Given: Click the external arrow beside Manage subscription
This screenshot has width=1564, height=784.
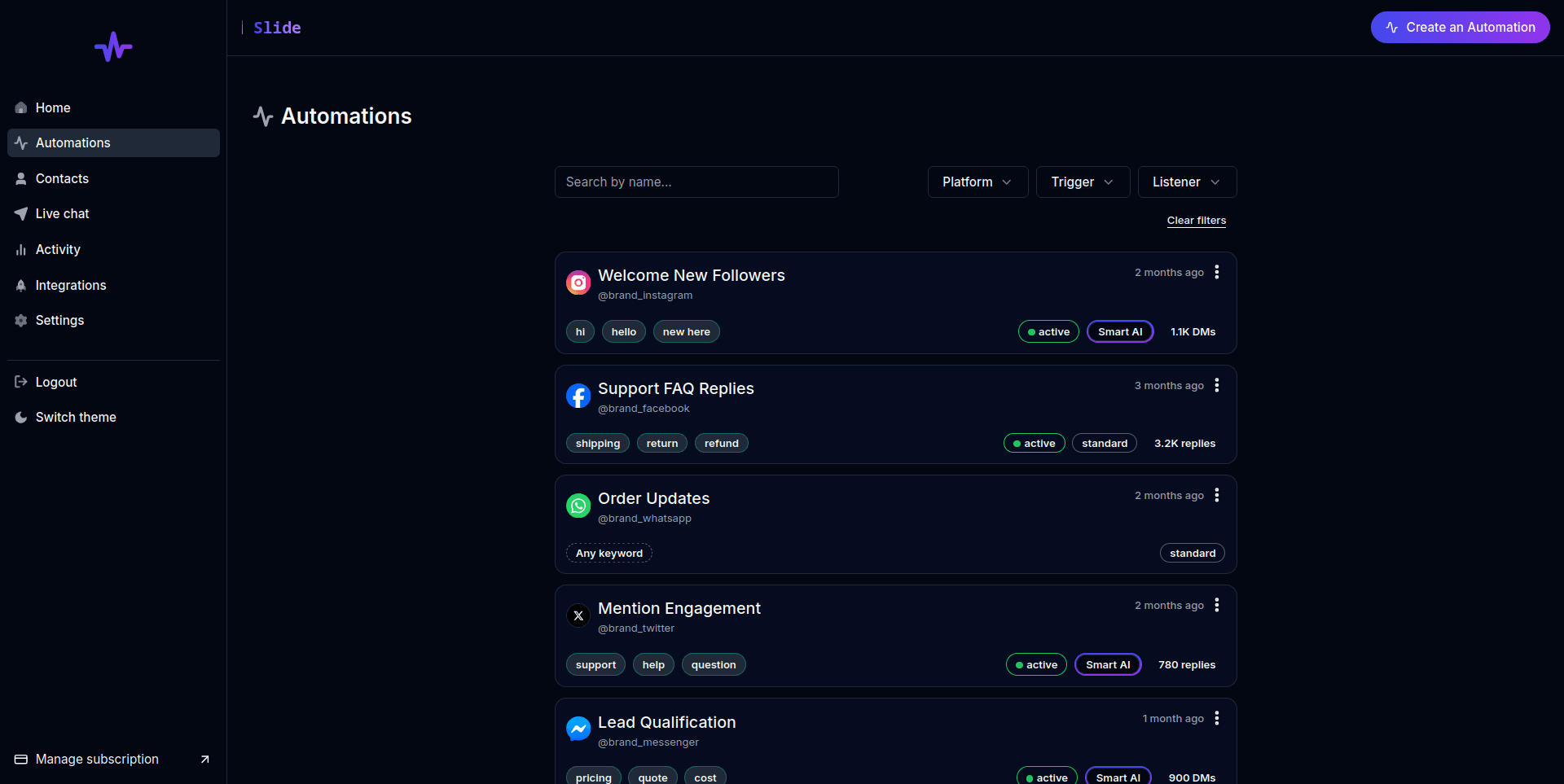Looking at the screenshot, I should tap(205, 759).
